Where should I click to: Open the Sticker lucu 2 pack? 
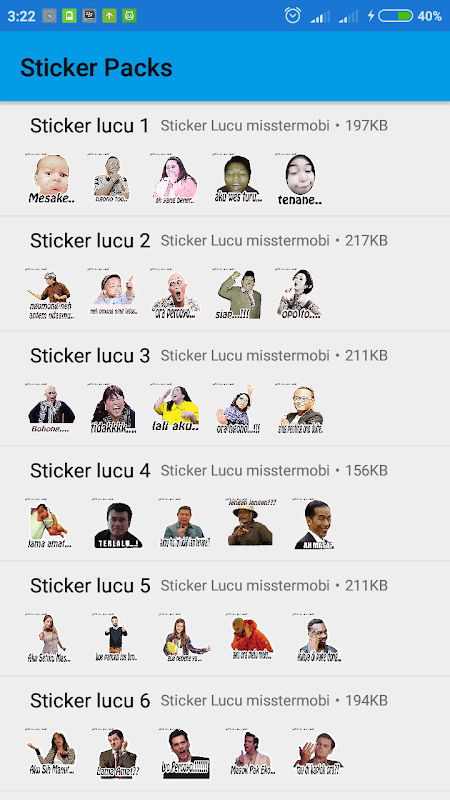[x=225, y=273]
